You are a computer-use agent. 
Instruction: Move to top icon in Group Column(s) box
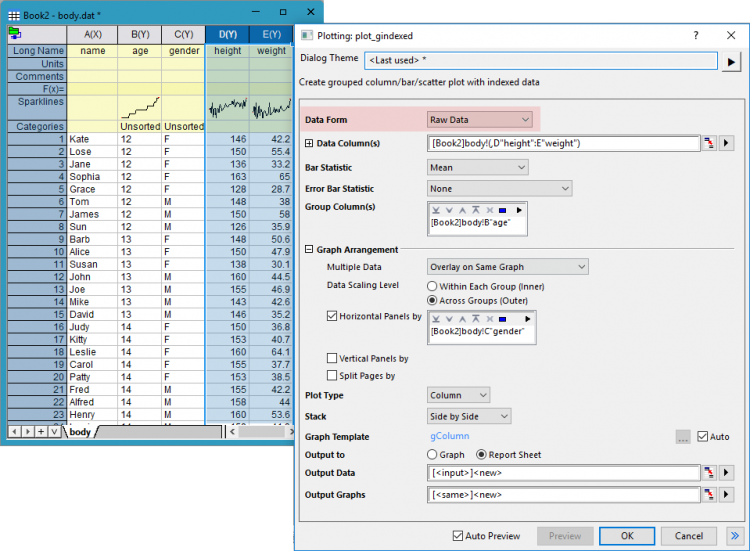pyautogui.click(x=475, y=210)
